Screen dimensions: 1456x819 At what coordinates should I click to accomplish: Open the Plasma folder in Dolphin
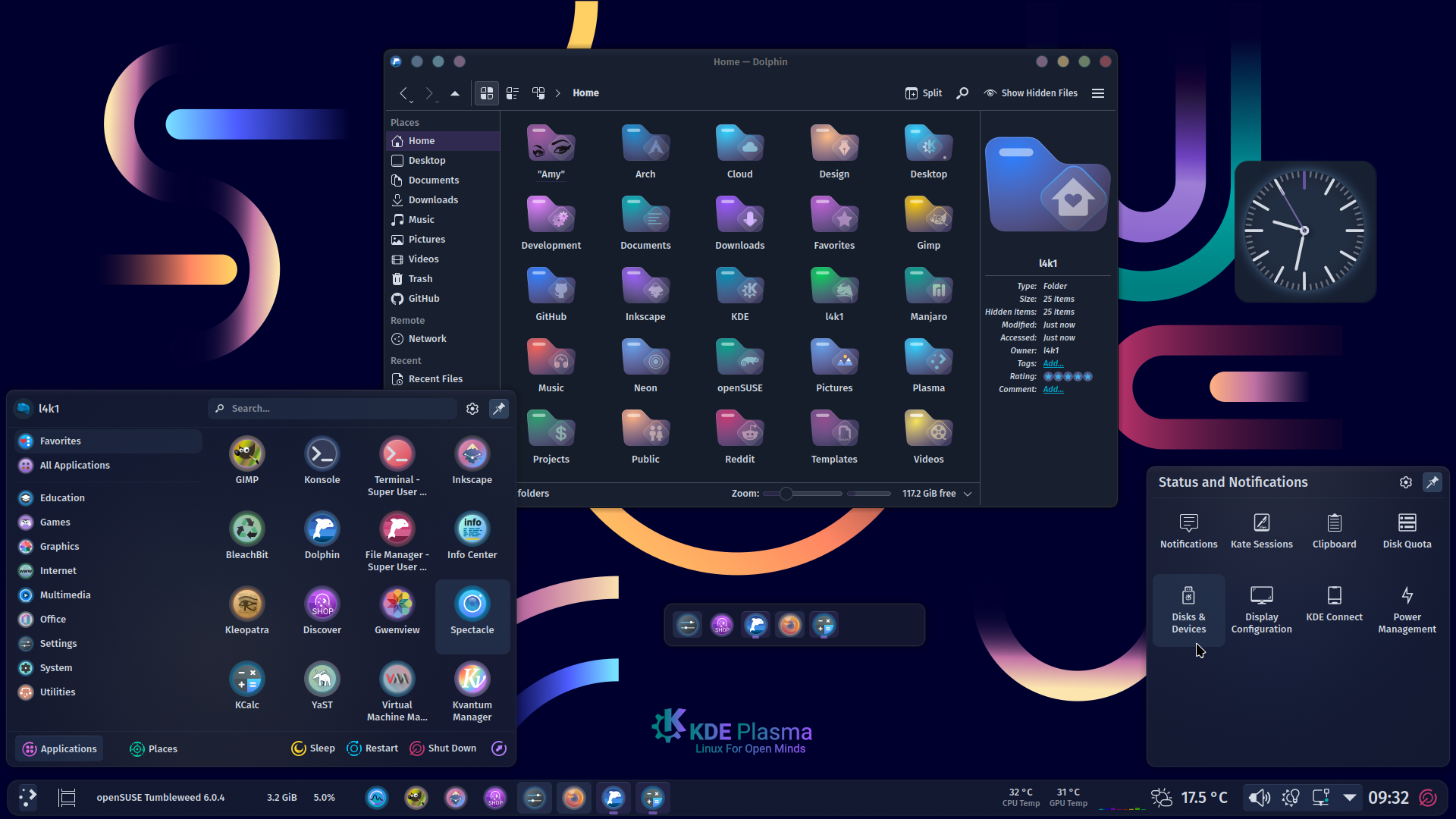click(928, 366)
